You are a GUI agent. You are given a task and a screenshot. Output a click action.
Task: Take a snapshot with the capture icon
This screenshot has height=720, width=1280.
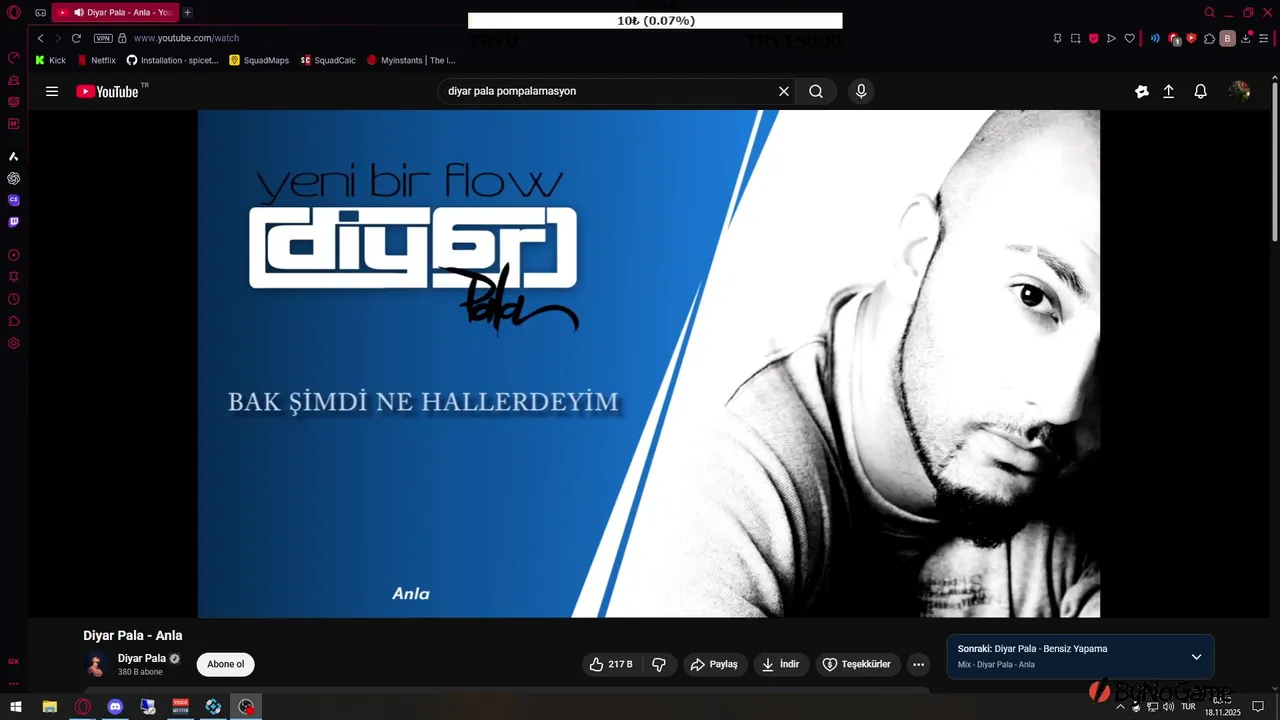1075,38
